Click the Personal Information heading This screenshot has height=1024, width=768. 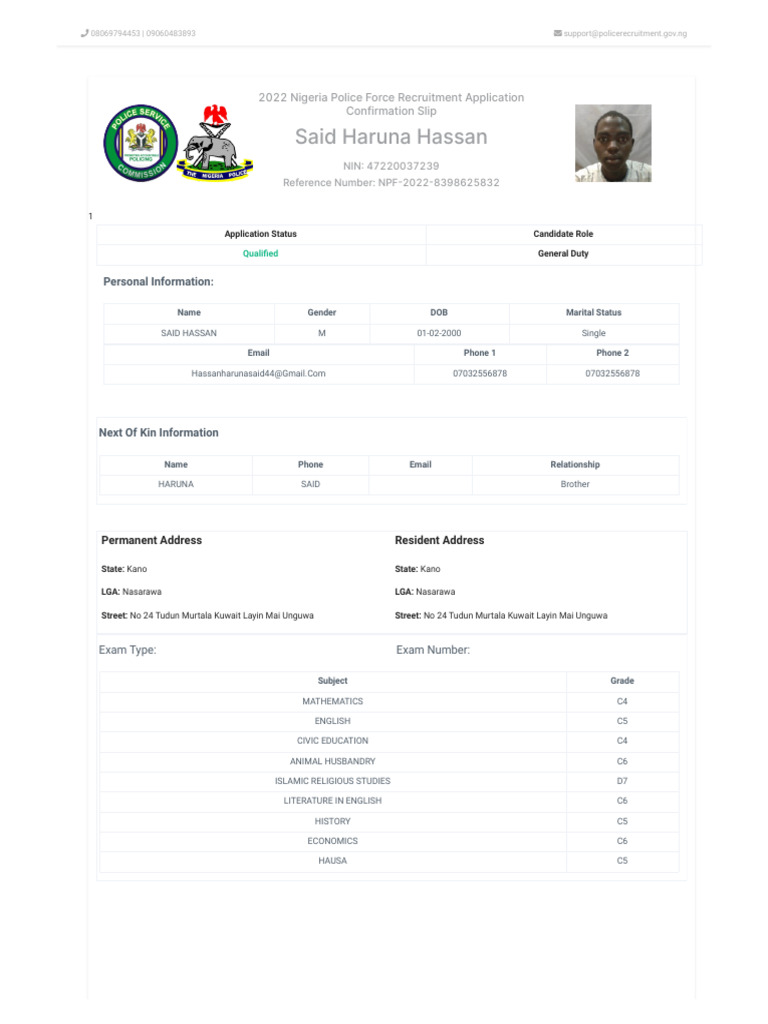point(158,281)
